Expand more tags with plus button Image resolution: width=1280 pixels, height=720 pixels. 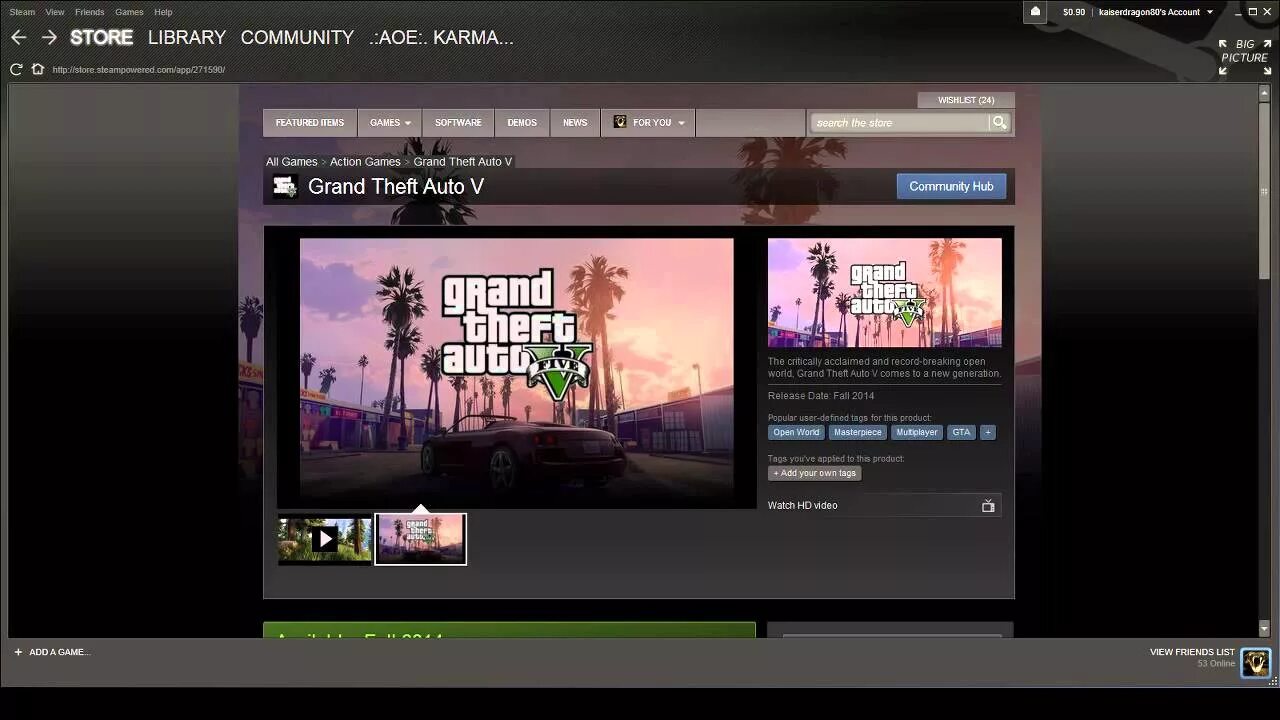pos(987,432)
